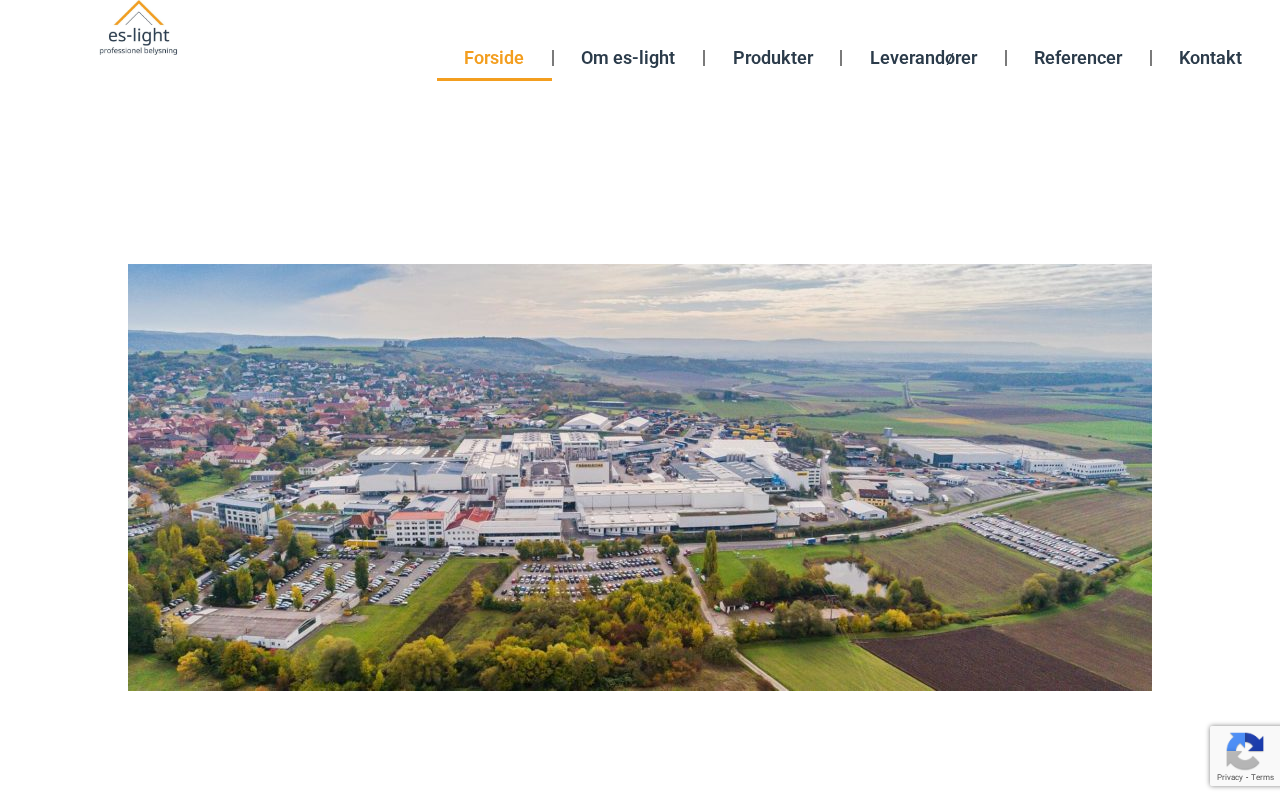Click the es-light roof logo icon

(138, 12)
